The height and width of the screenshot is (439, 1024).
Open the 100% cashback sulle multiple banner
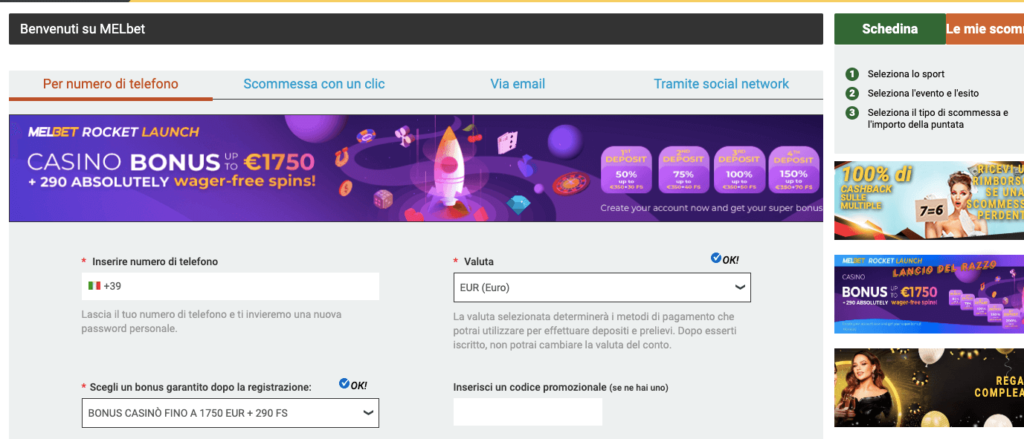coord(929,200)
